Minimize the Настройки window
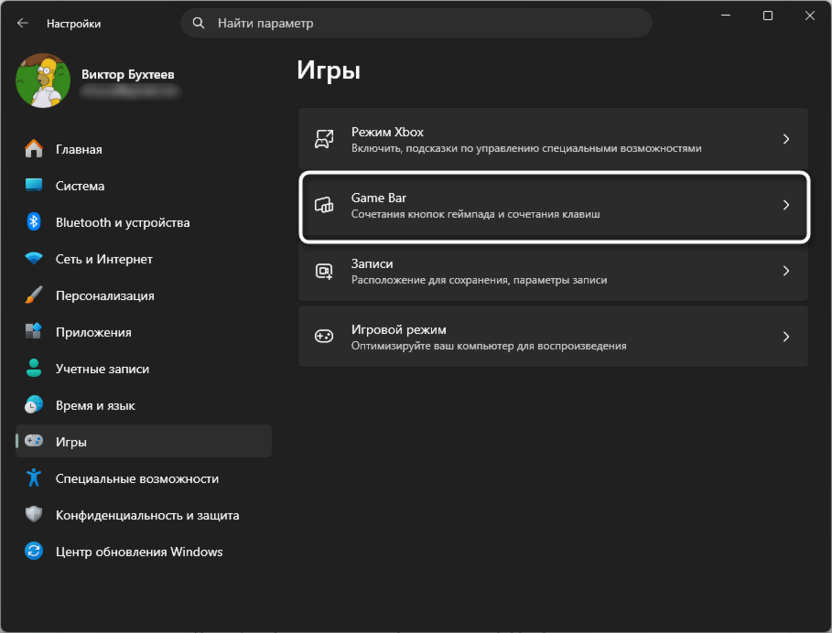 pyautogui.click(x=726, y=15)
